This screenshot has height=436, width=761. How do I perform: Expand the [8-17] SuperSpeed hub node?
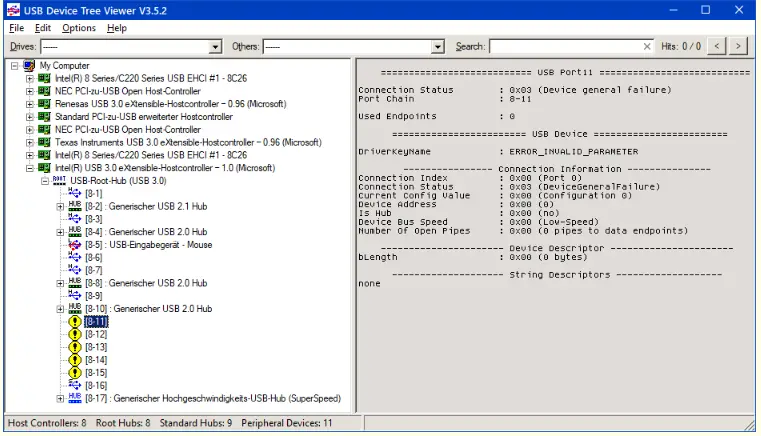click(x=60, y=399)
